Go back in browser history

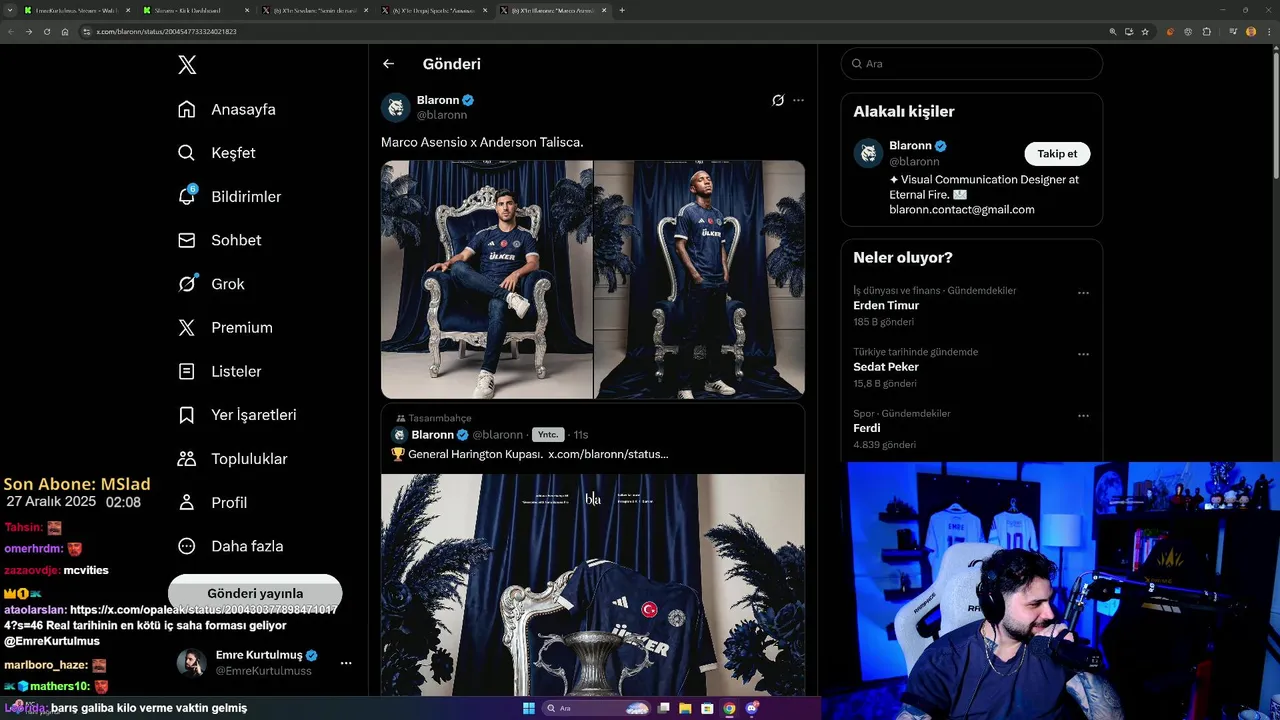10,32
